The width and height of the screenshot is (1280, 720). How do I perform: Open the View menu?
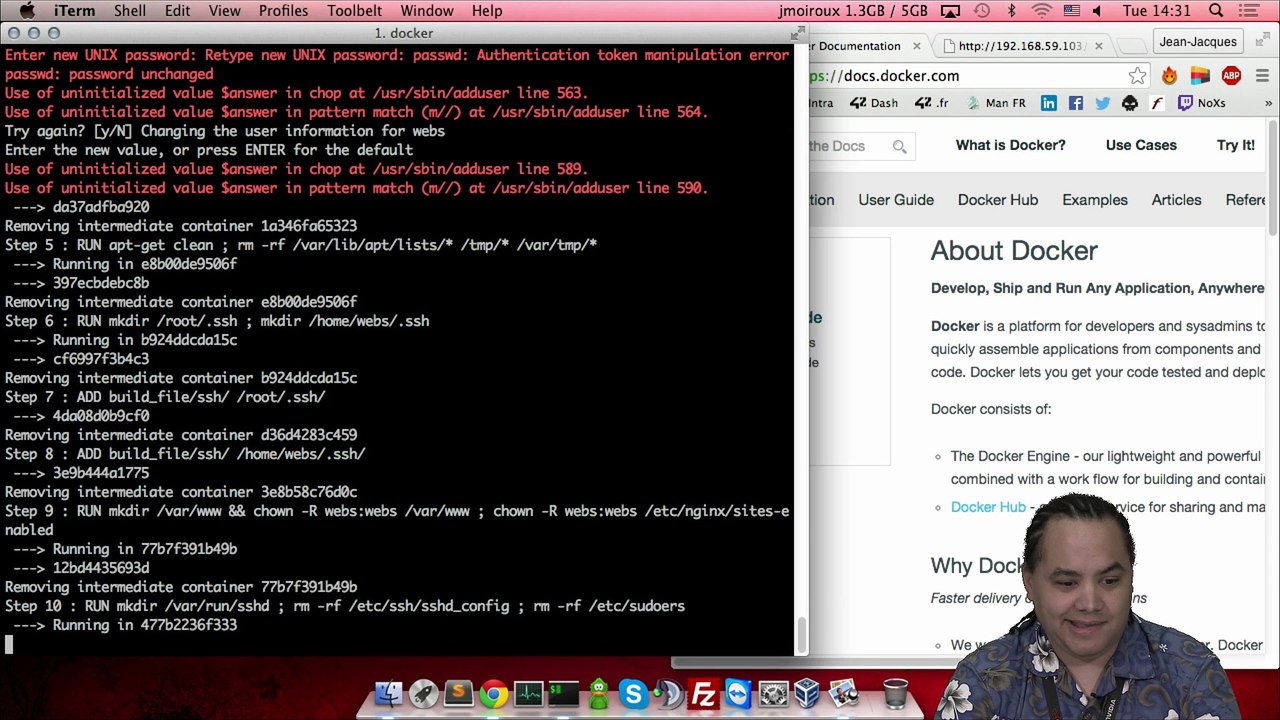point(225,11)
